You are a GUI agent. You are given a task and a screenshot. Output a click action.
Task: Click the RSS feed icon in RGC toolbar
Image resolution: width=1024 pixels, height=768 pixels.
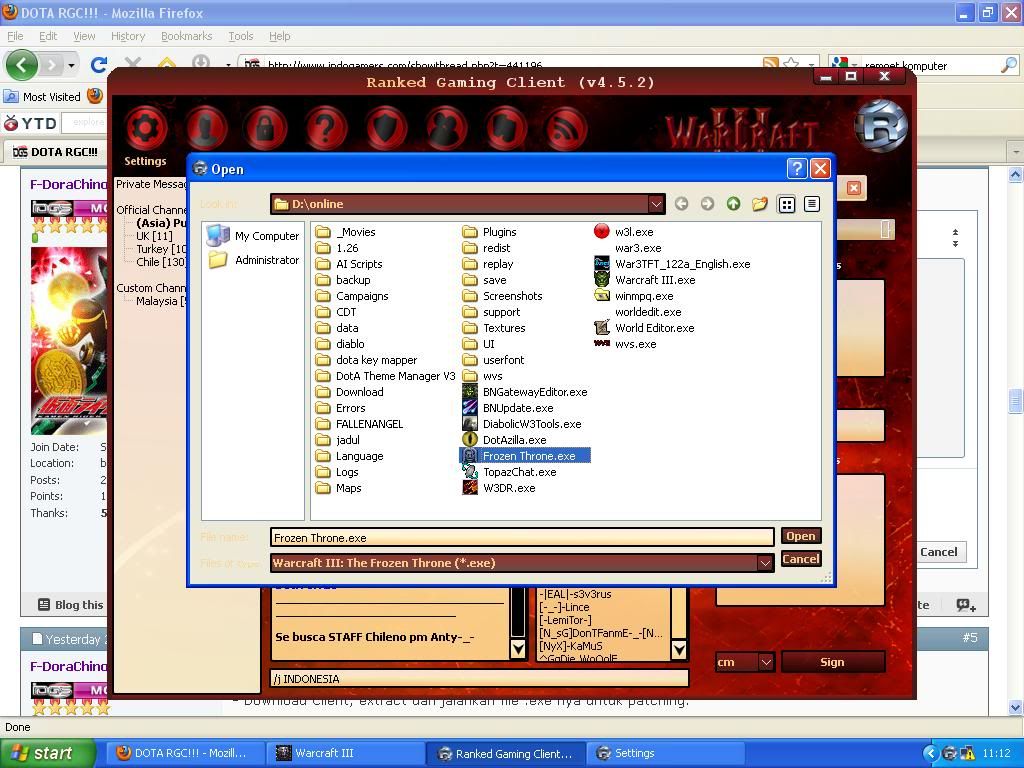(x=565, y=129)
